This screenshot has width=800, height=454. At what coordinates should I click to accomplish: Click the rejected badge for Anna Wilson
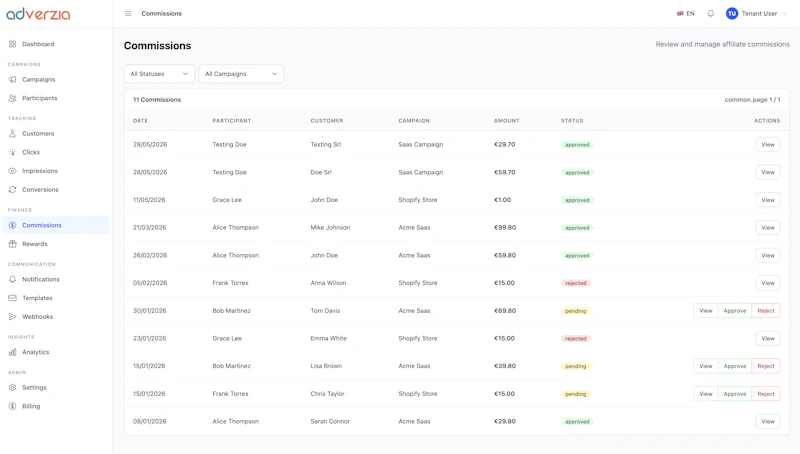click(x=576, y=283)
